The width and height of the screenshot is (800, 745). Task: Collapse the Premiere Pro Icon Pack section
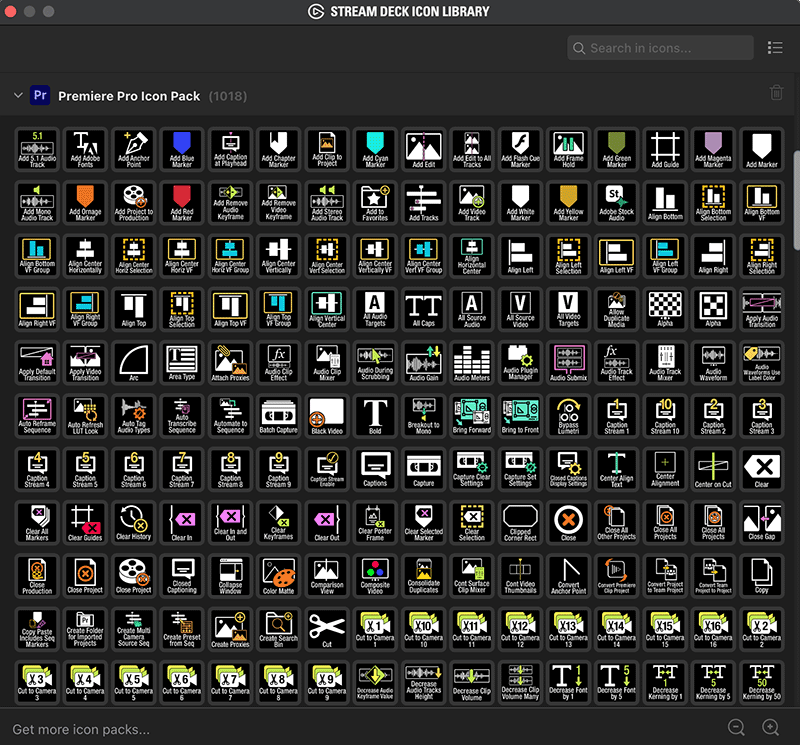(18, 94)
